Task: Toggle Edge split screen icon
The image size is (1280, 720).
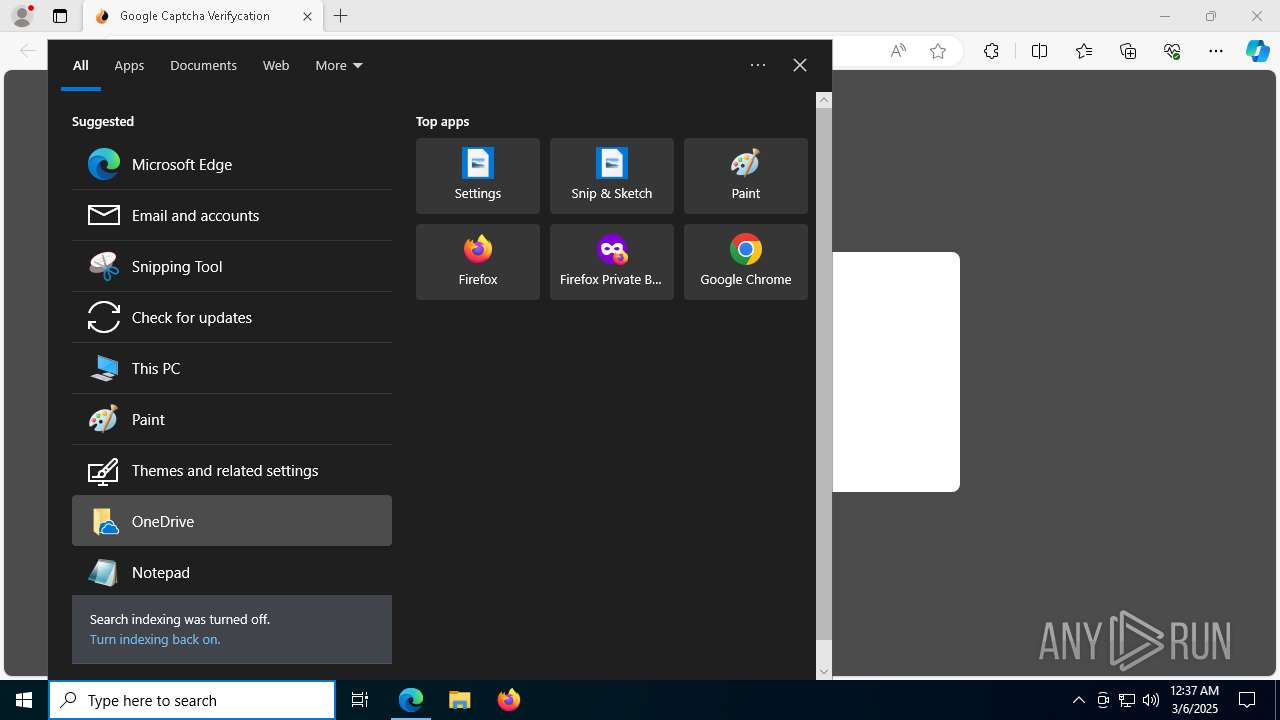Action: pyautogui.click(x=1039, y=51)
